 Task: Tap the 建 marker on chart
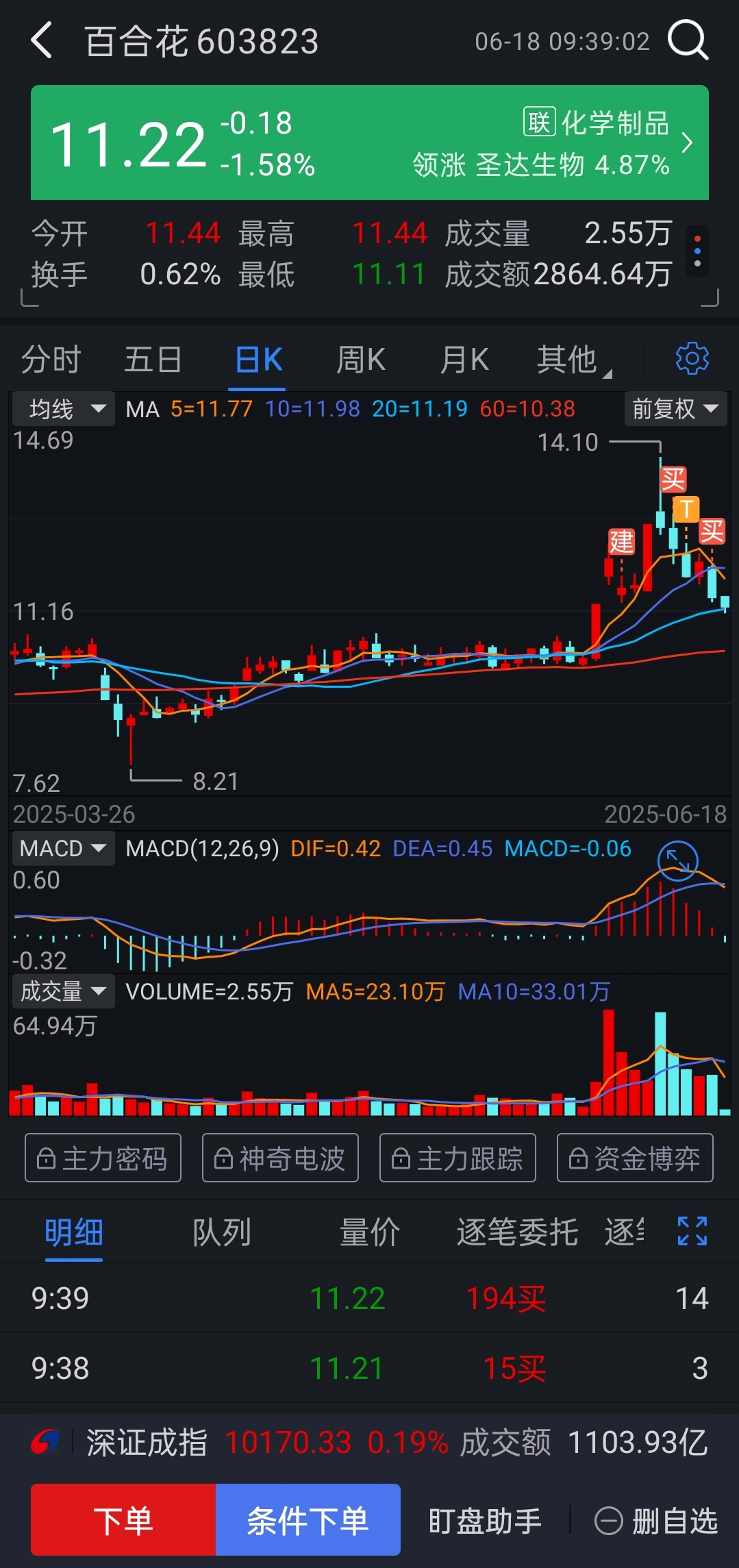[x=621, y=541]
